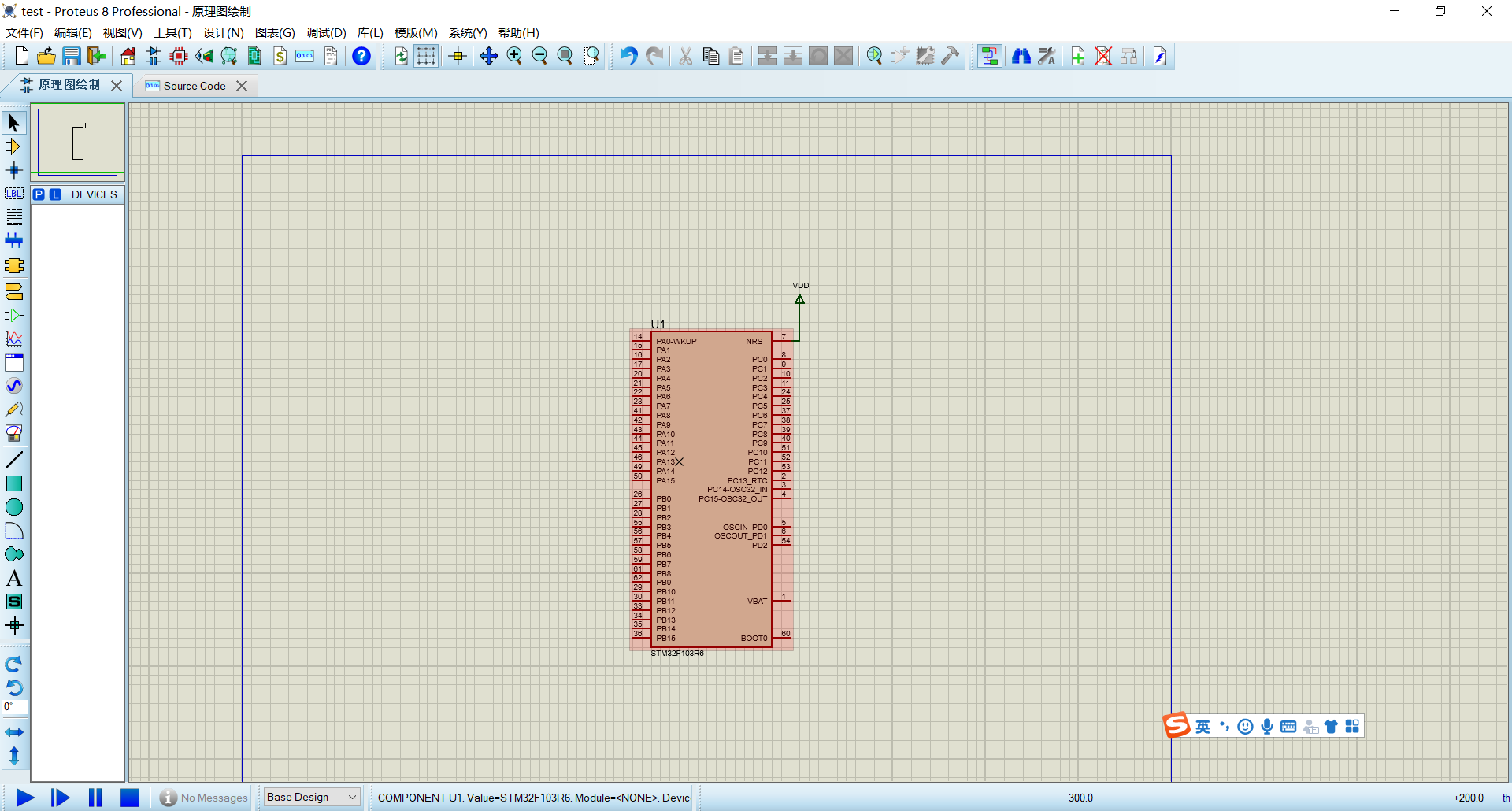Click the rotation angle input field
The height and width of the screenshot is (811, 1512).
pos(15,707)
